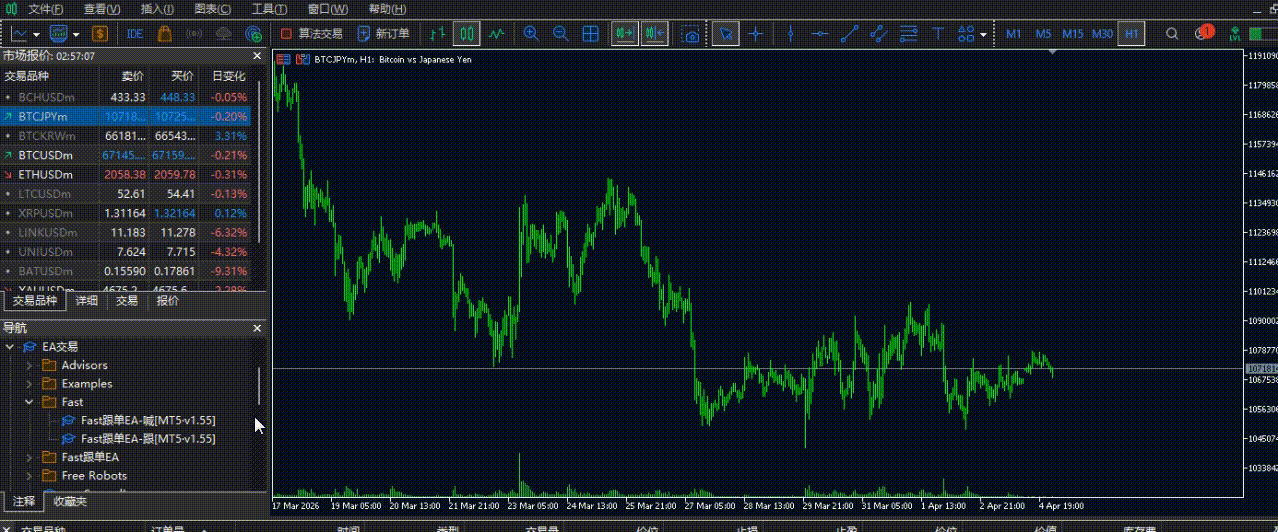The width and height of the screenshot is (1278, 532).
Task: Click the green connection status indicator
Action: point(1263,33)
